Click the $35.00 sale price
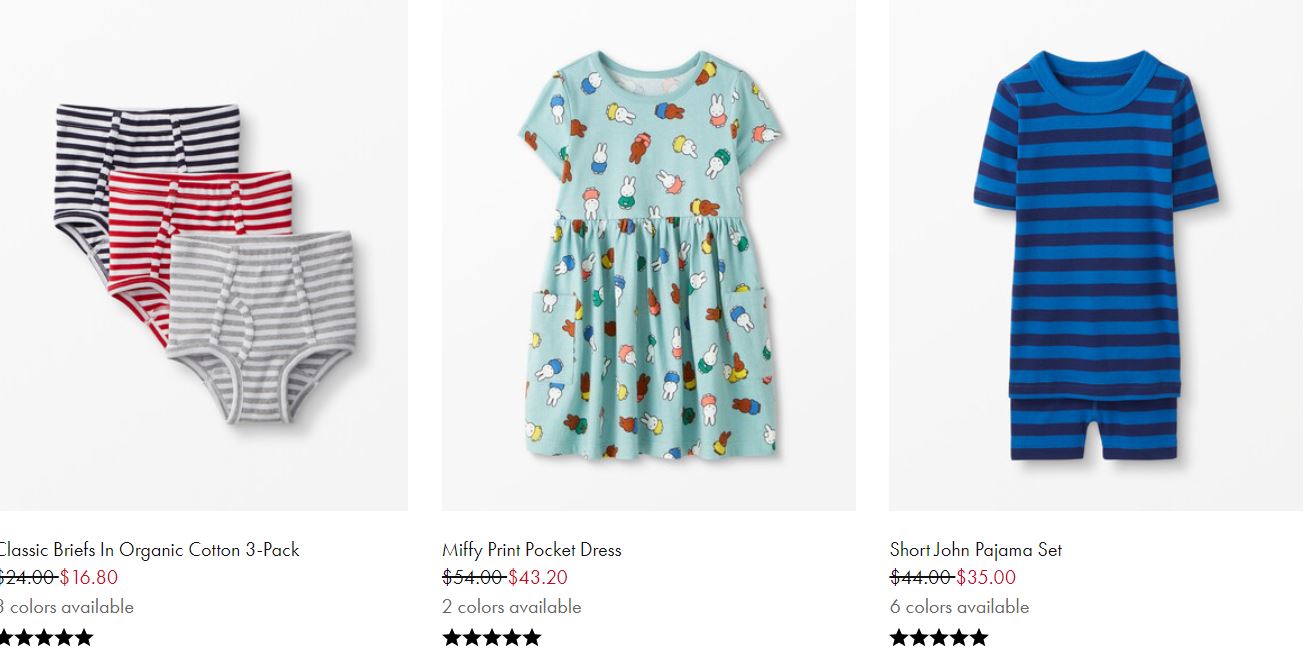This screenshot has width=1309, height=654. pos(986,577)
